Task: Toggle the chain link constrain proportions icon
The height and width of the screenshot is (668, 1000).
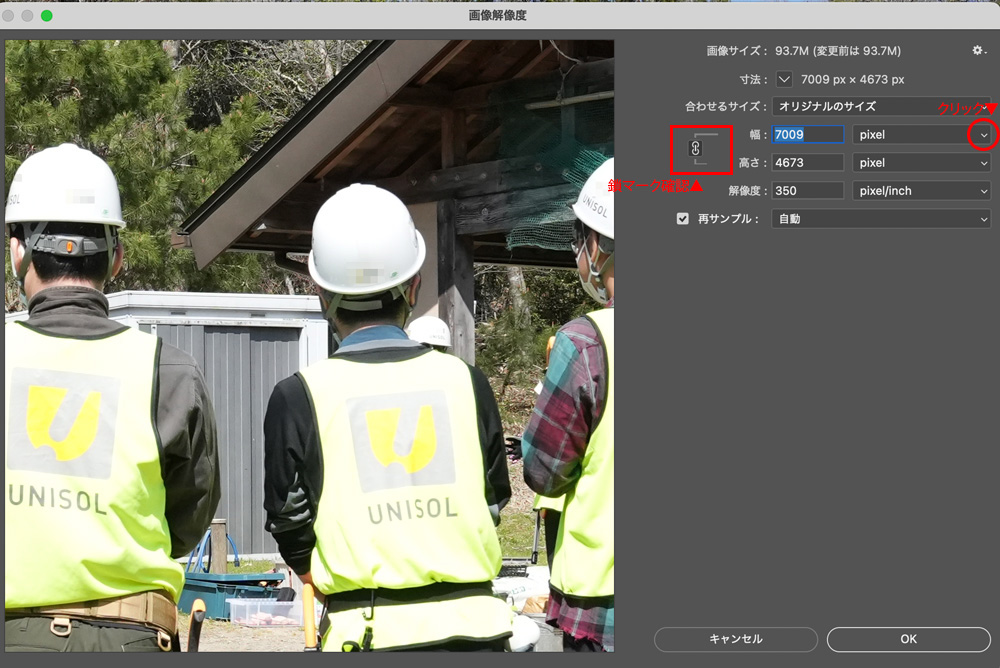Action: click(696, 149)
